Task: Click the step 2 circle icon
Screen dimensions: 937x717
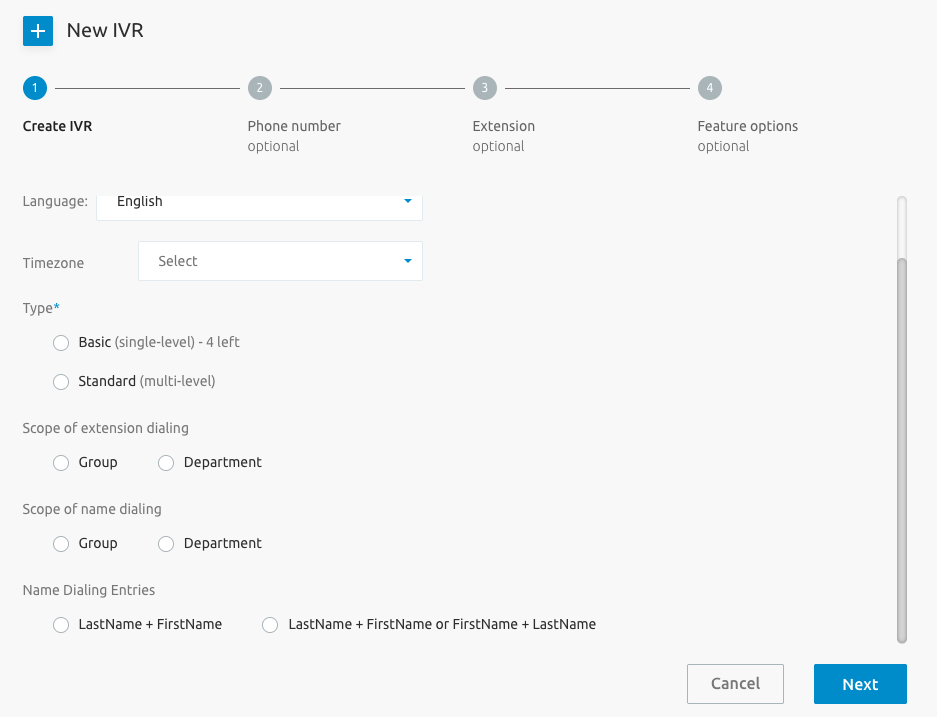Action: (x=259, y=88)
